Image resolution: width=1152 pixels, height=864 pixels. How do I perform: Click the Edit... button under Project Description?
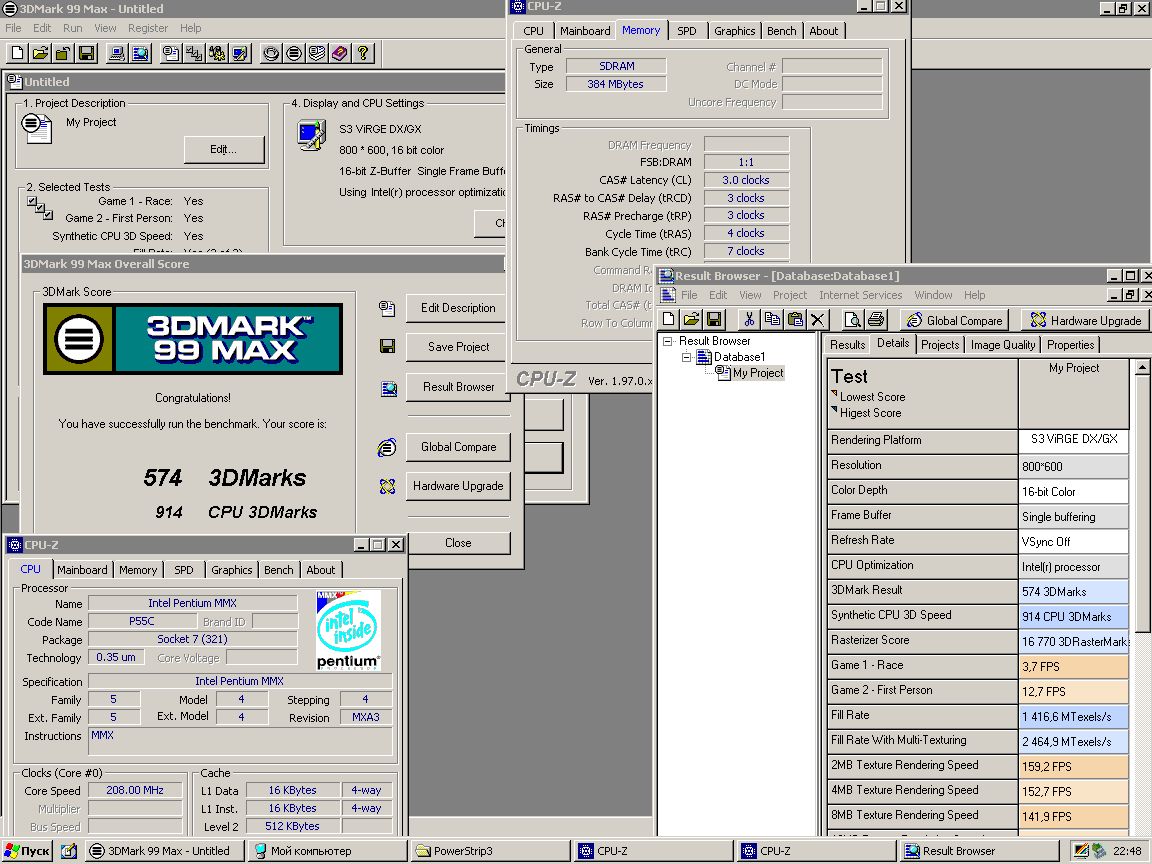[x=223, y=149]
